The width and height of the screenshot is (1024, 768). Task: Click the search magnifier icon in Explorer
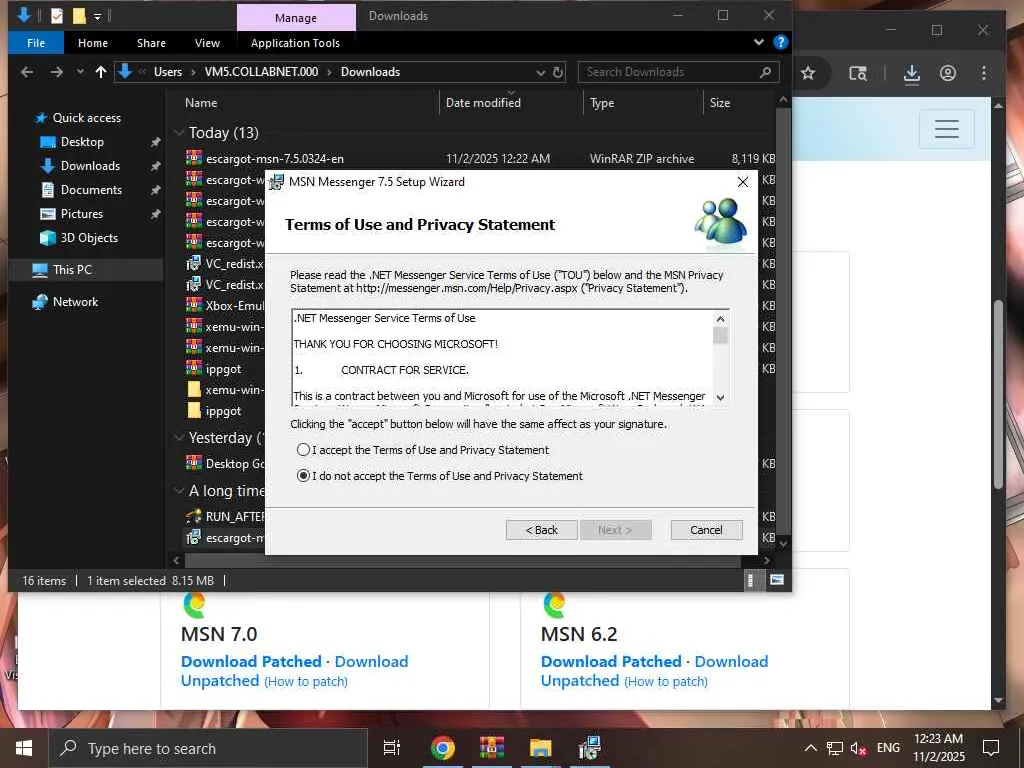pyautogui.click(x=765, y=72)
